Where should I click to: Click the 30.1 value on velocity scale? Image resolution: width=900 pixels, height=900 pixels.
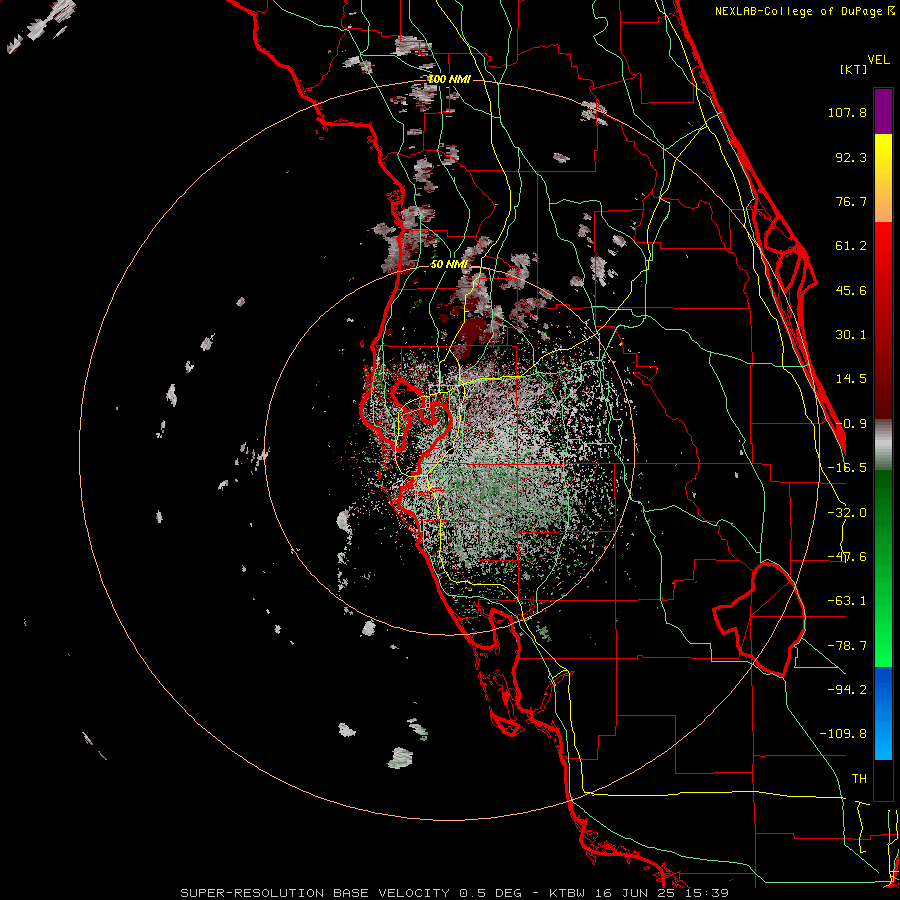pyautogui.click(x=851, y=335)
